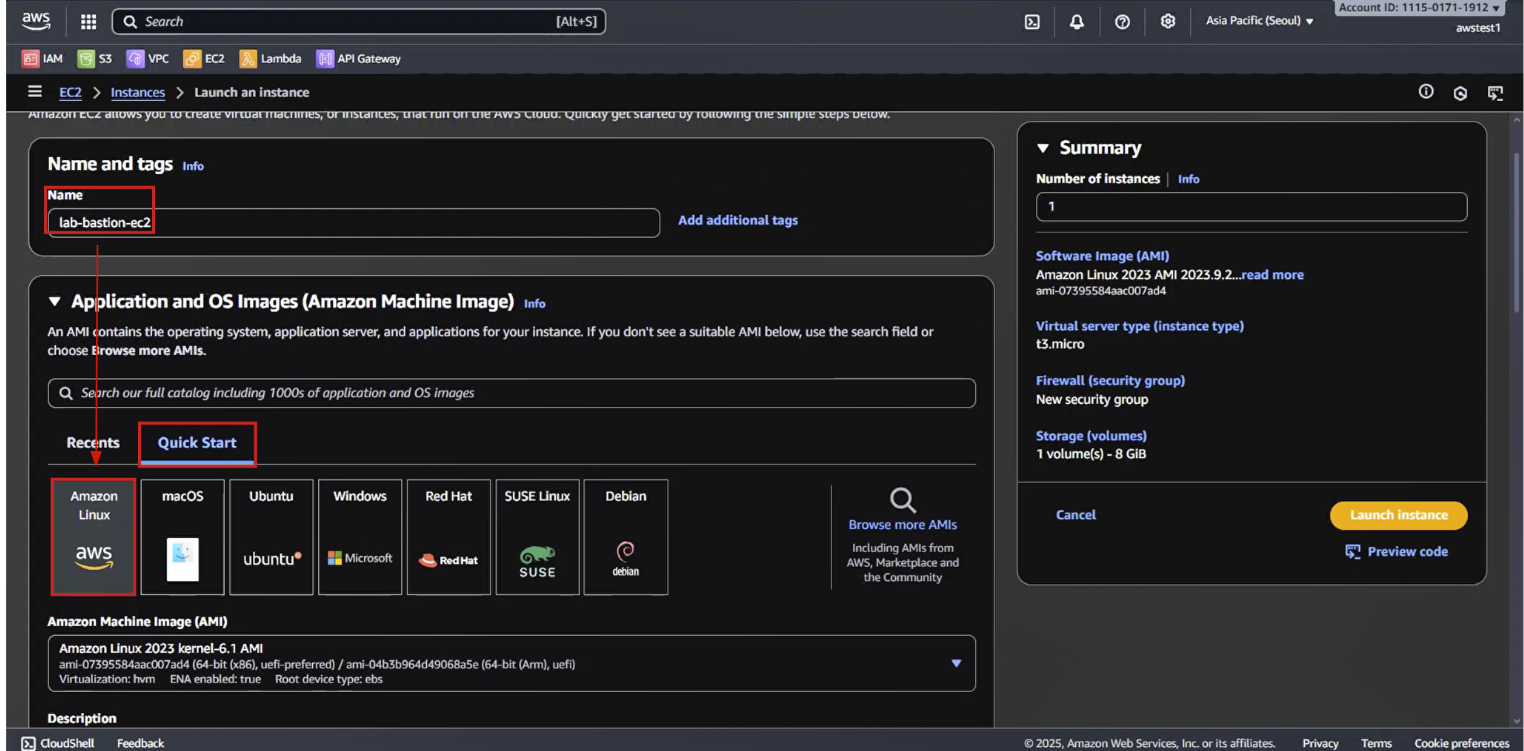1524x751 pixels.
Task: Open Storage (volumes) link
Action: (1091, 436)
